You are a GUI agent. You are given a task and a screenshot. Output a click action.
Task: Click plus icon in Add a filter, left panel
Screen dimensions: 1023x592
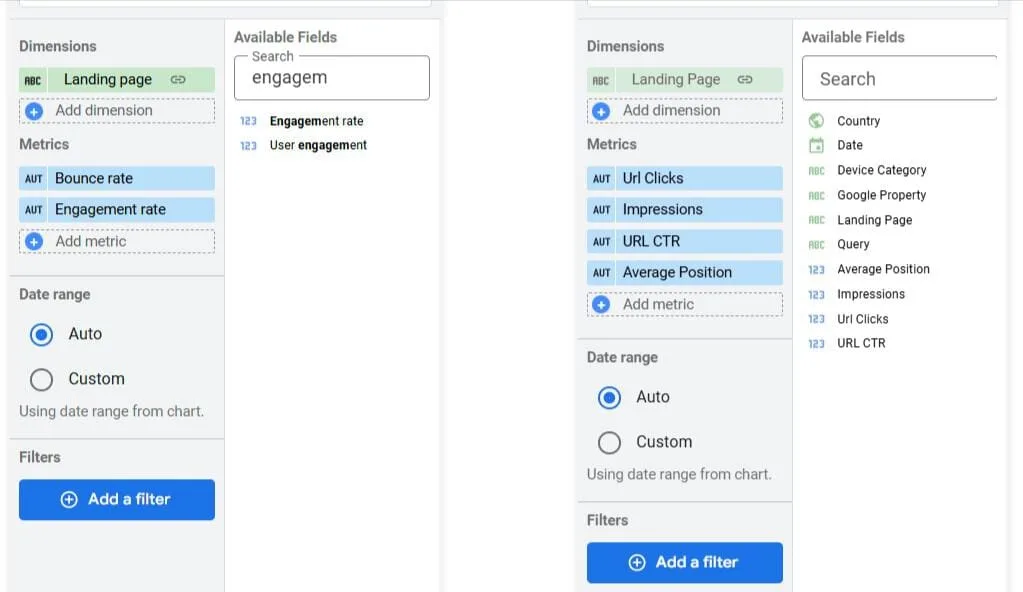click(69, 499)
